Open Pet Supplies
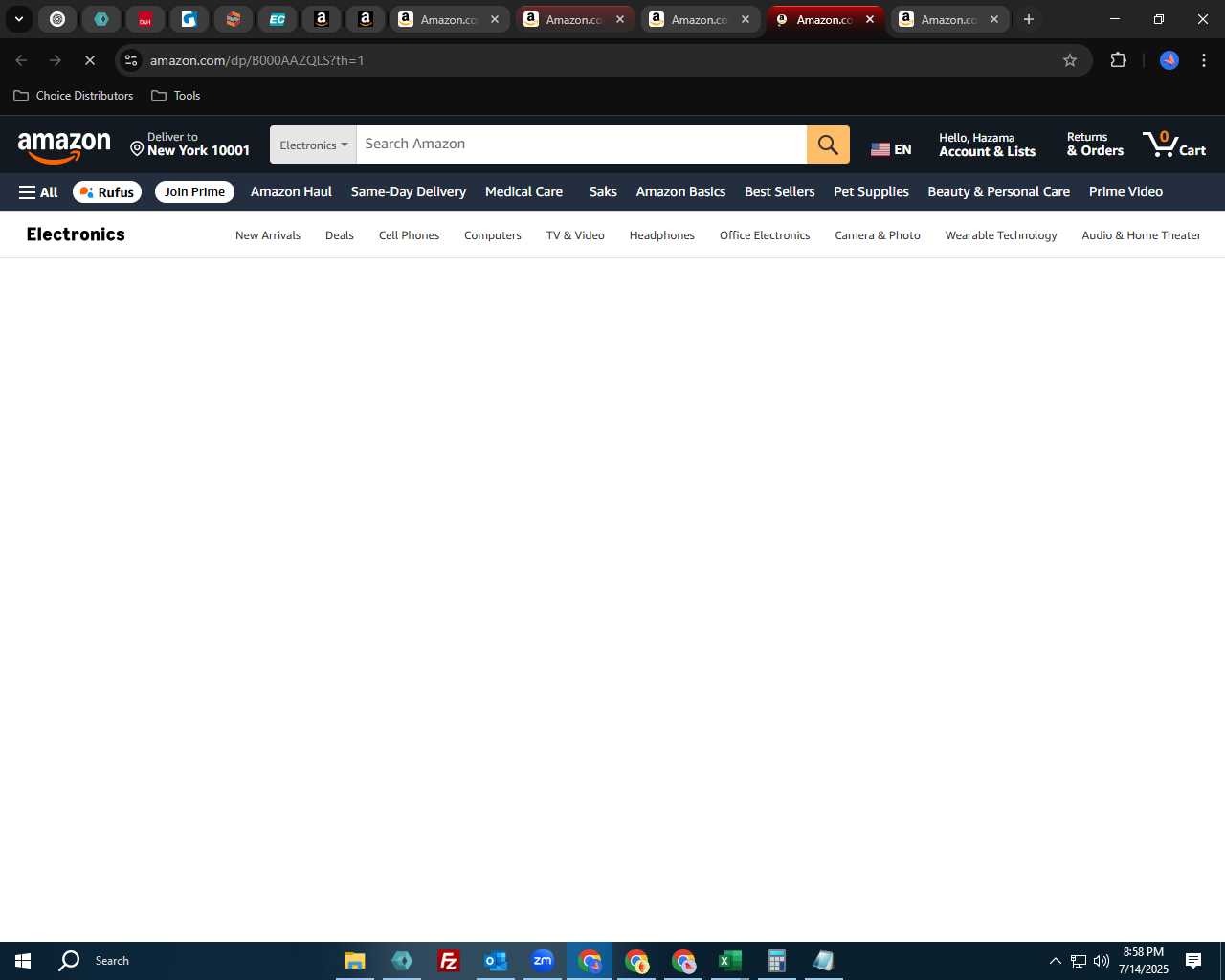The image size is (1225, 980). [x=871, y=192]
